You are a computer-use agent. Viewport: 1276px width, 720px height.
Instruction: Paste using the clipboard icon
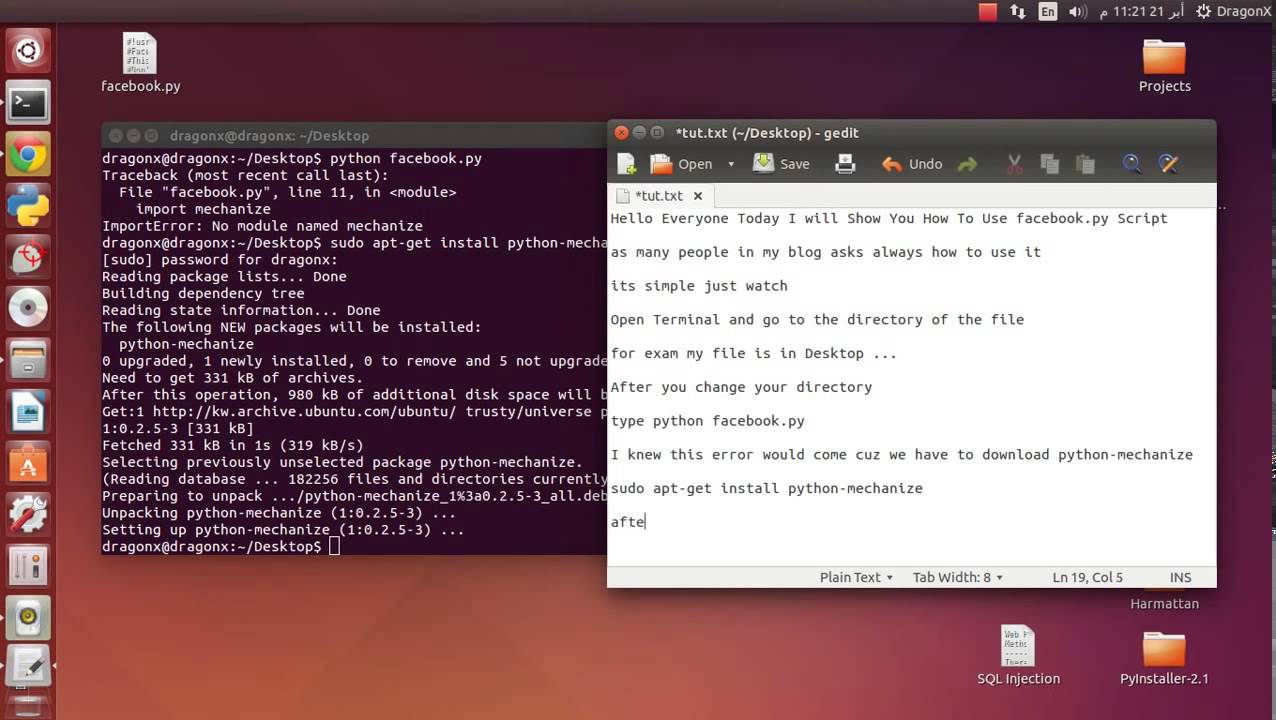point(1085,164)
